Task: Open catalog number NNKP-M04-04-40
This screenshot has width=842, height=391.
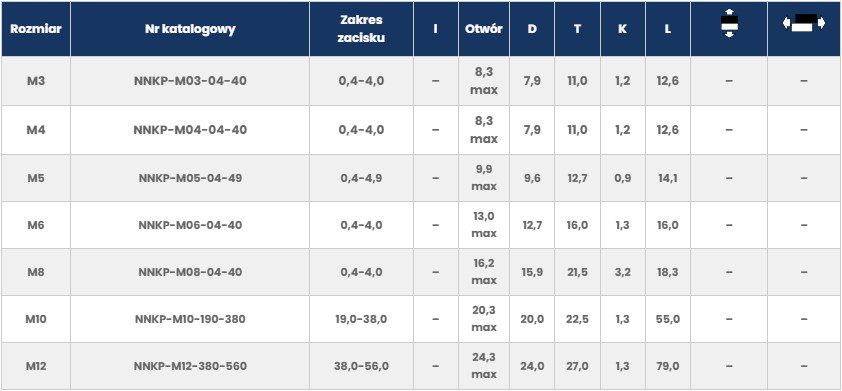Action: pyautogui.click(x=190, y=130)
